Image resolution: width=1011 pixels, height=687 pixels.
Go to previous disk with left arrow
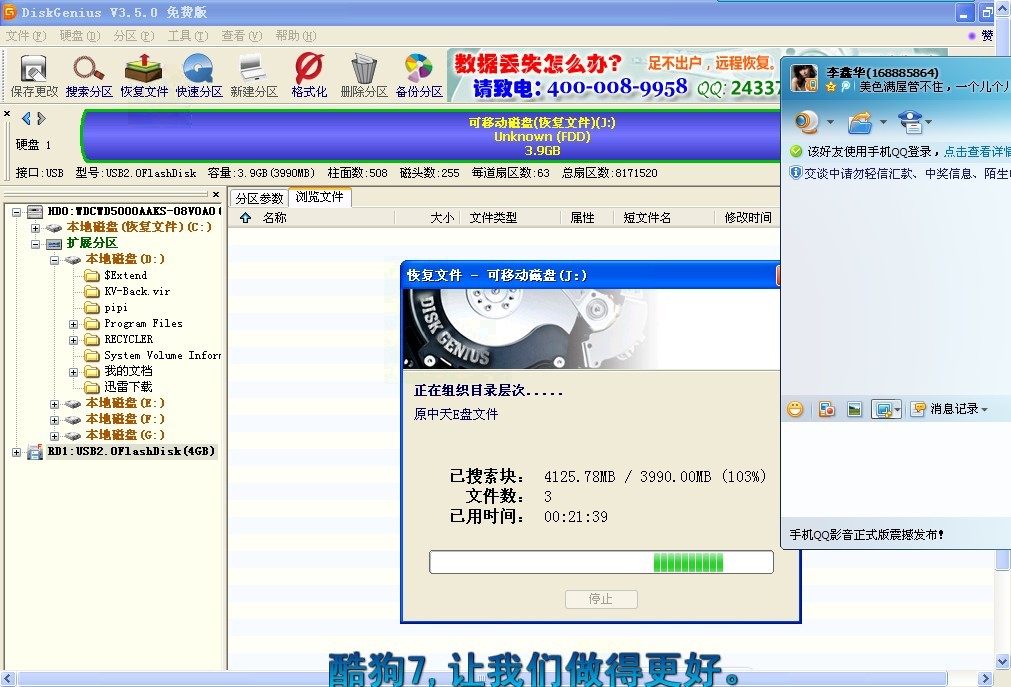26,119
